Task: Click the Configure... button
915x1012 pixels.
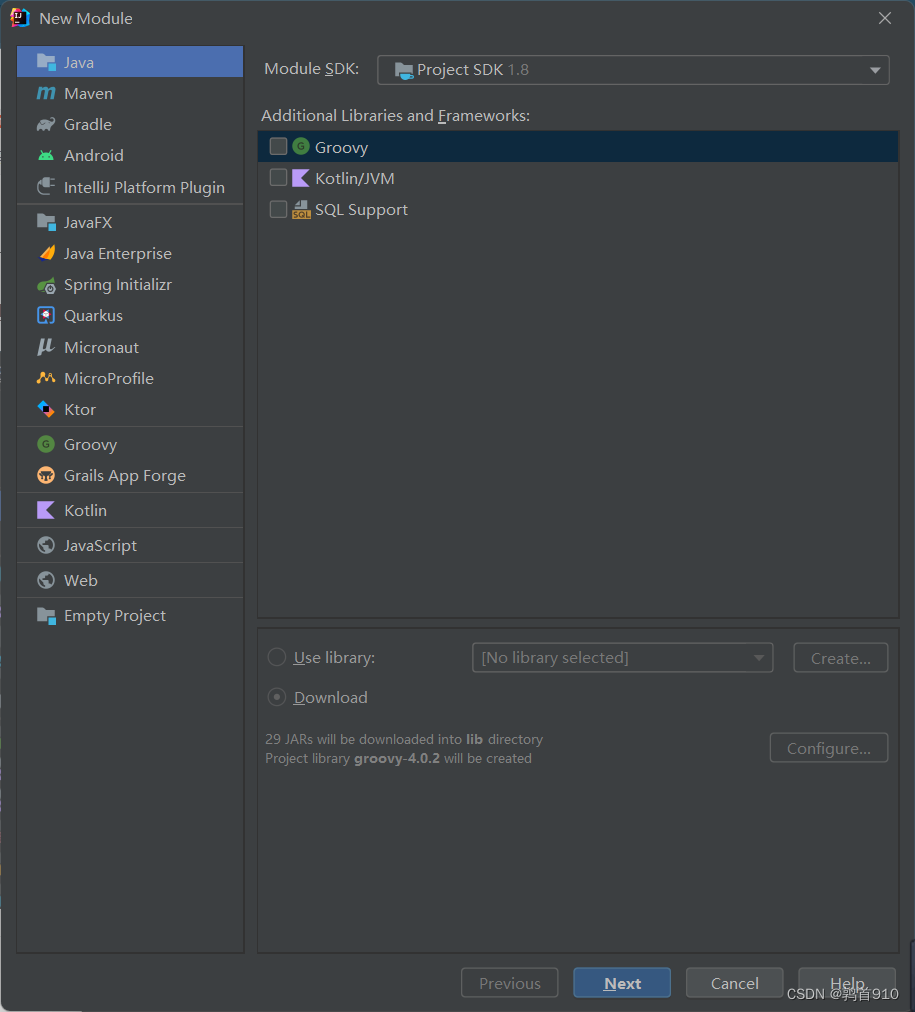Action: (x=829, y=747)
